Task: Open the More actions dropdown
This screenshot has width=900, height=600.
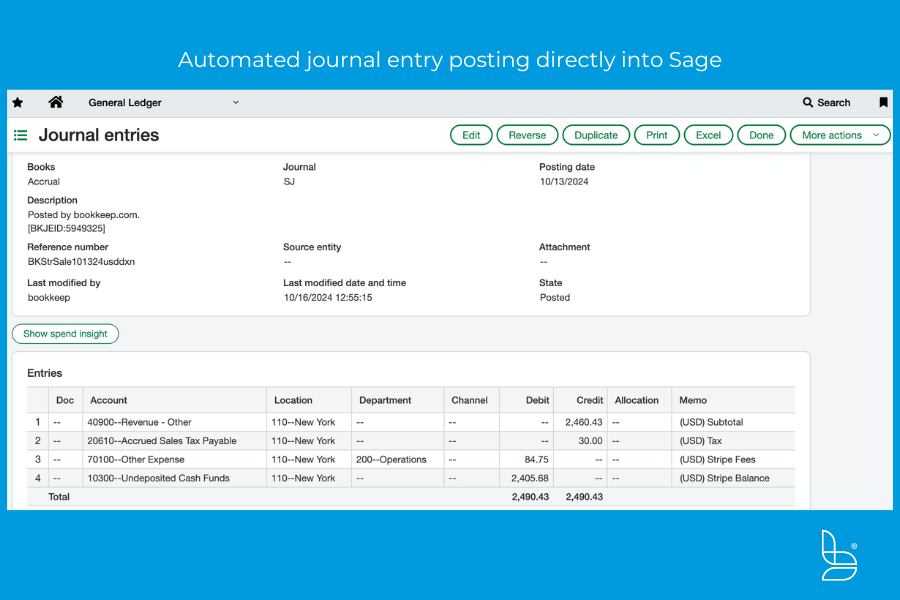Action: point(839,135)
